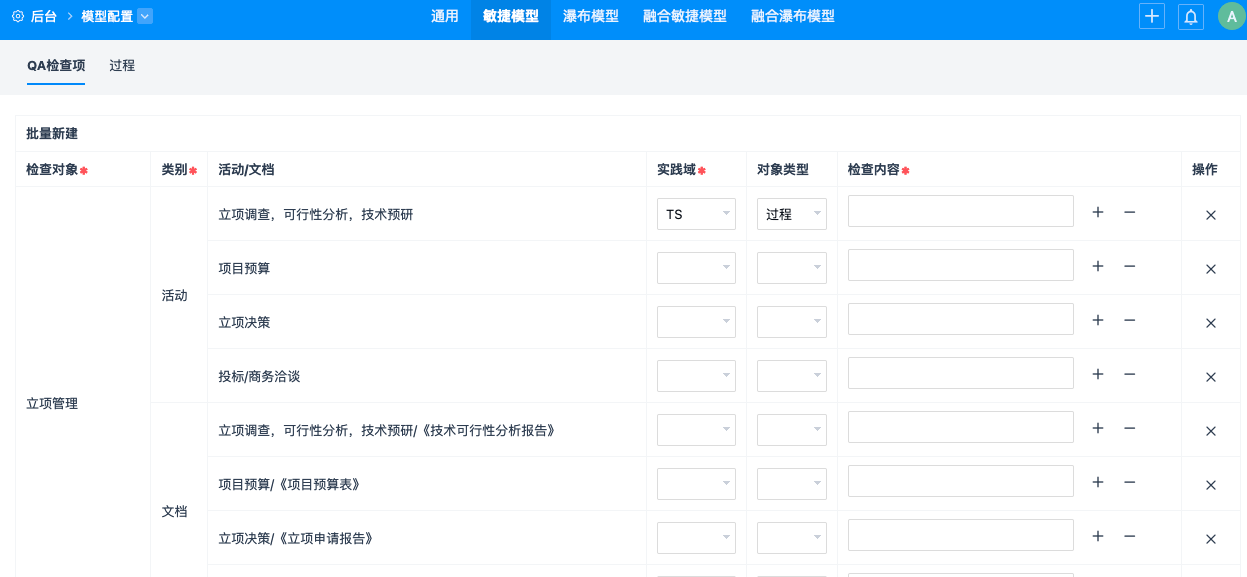Delete the 投标/商务洽谈 row with X
The height and width of the screenshot is (577, 1247).
pyautogui.click(x=1211, y=377)
